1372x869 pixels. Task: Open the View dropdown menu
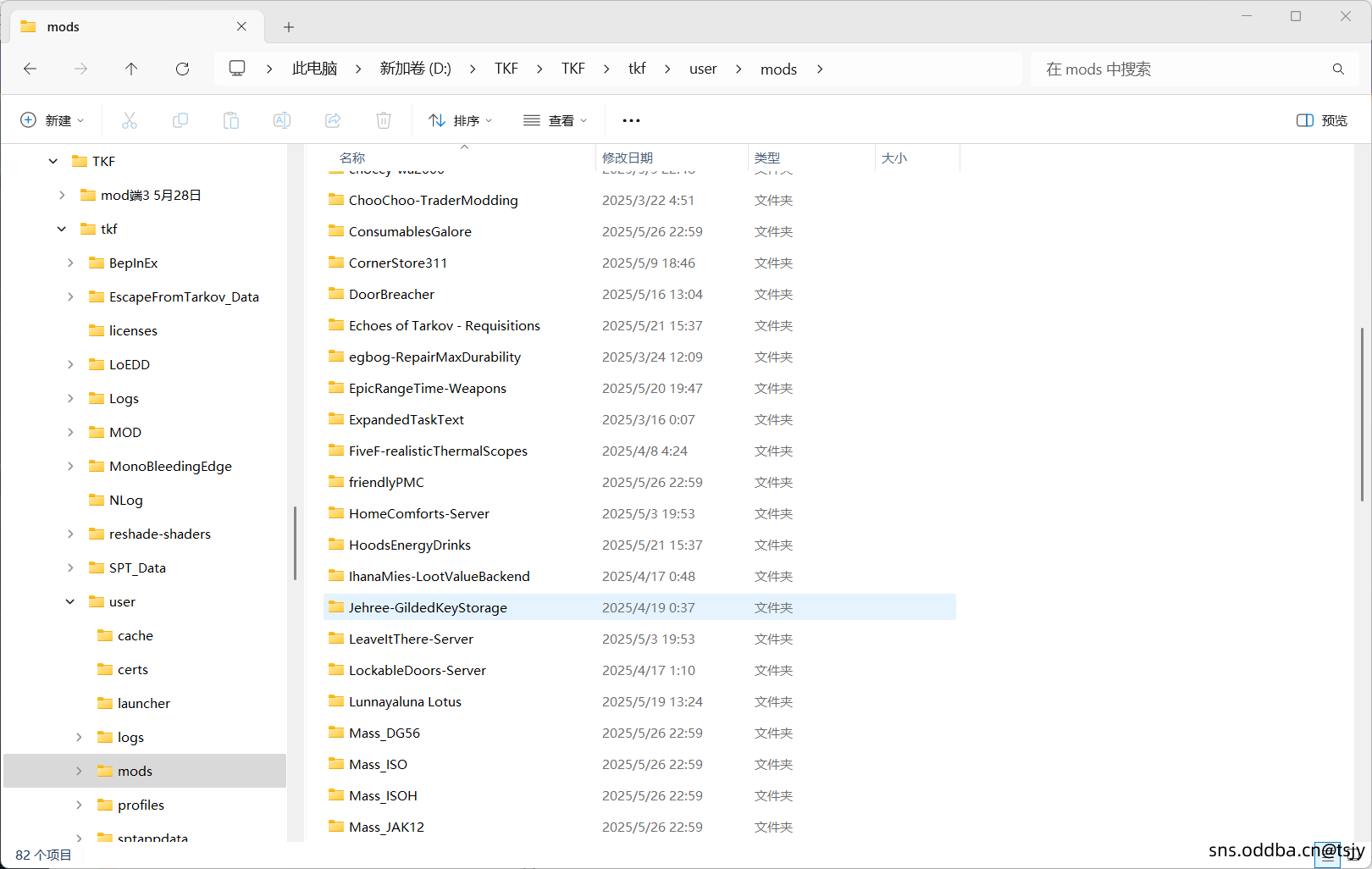555,120
